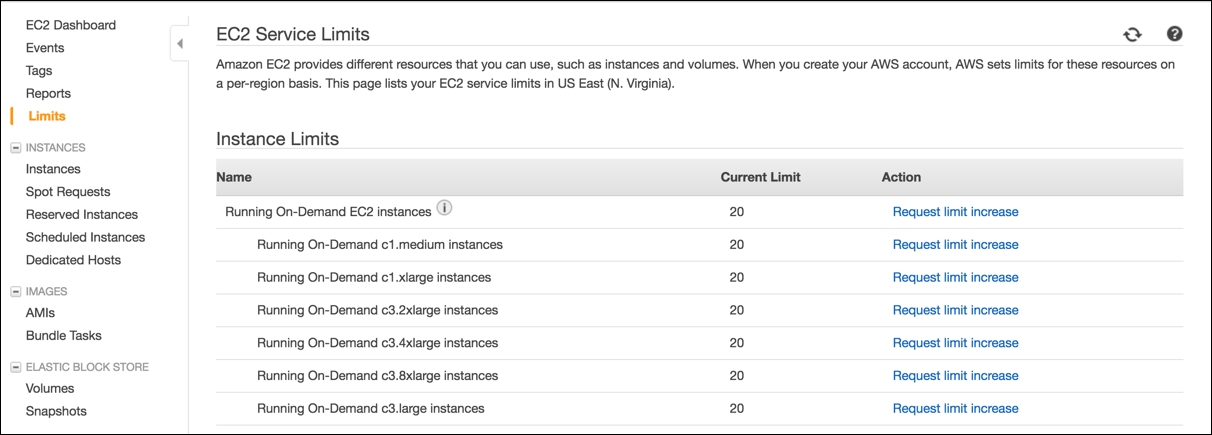Open the help question mark icon

pos(1175,34)
